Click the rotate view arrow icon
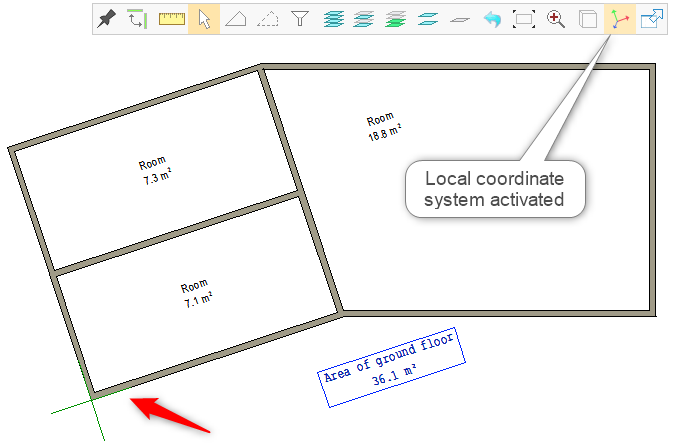678x444 pixels. click(138, 19)
